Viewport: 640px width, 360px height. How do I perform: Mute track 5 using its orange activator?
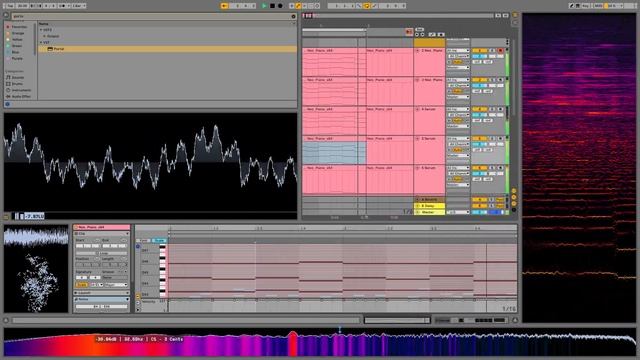[480, 168]
